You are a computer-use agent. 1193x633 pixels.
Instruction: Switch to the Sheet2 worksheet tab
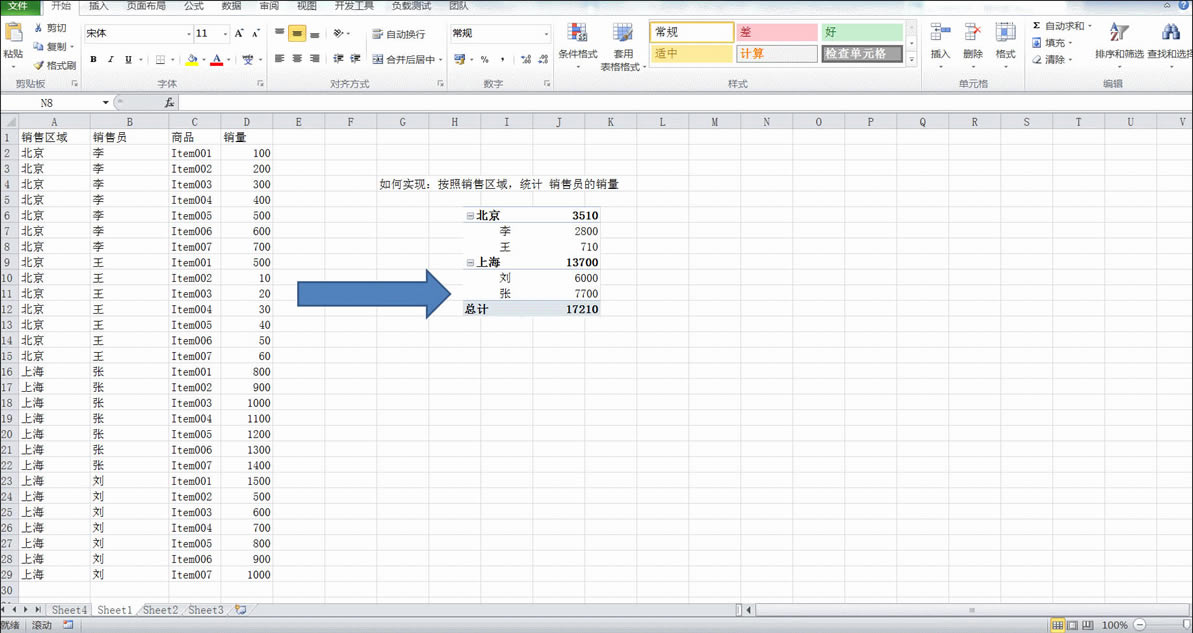161,610
